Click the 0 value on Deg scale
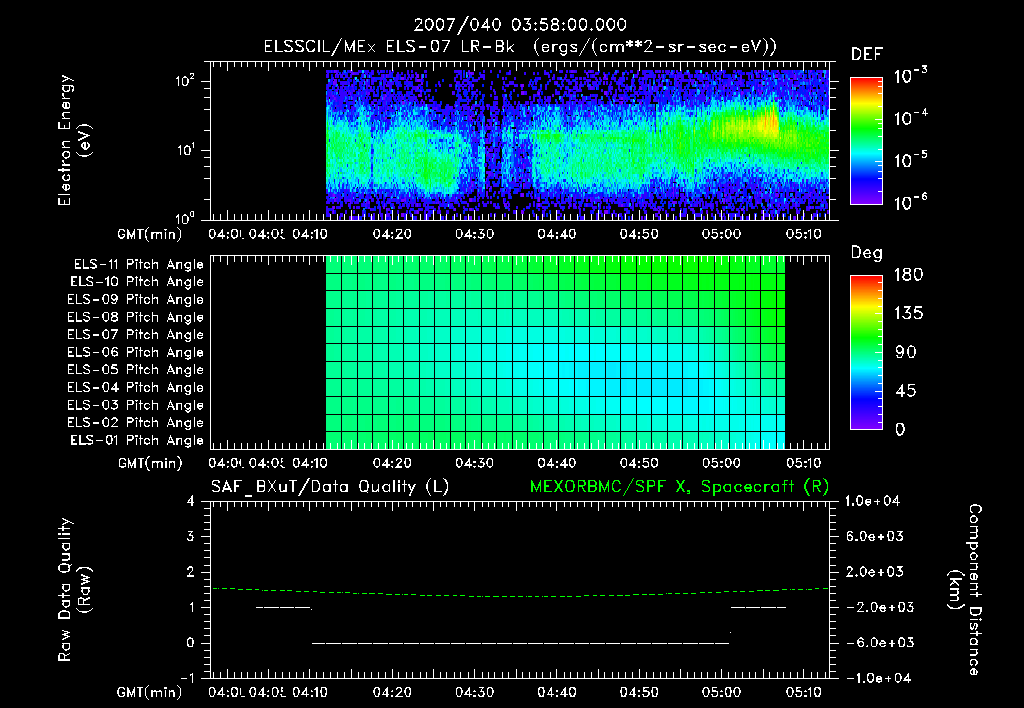This screenshot has width=1024, height=708. point(900,430)
